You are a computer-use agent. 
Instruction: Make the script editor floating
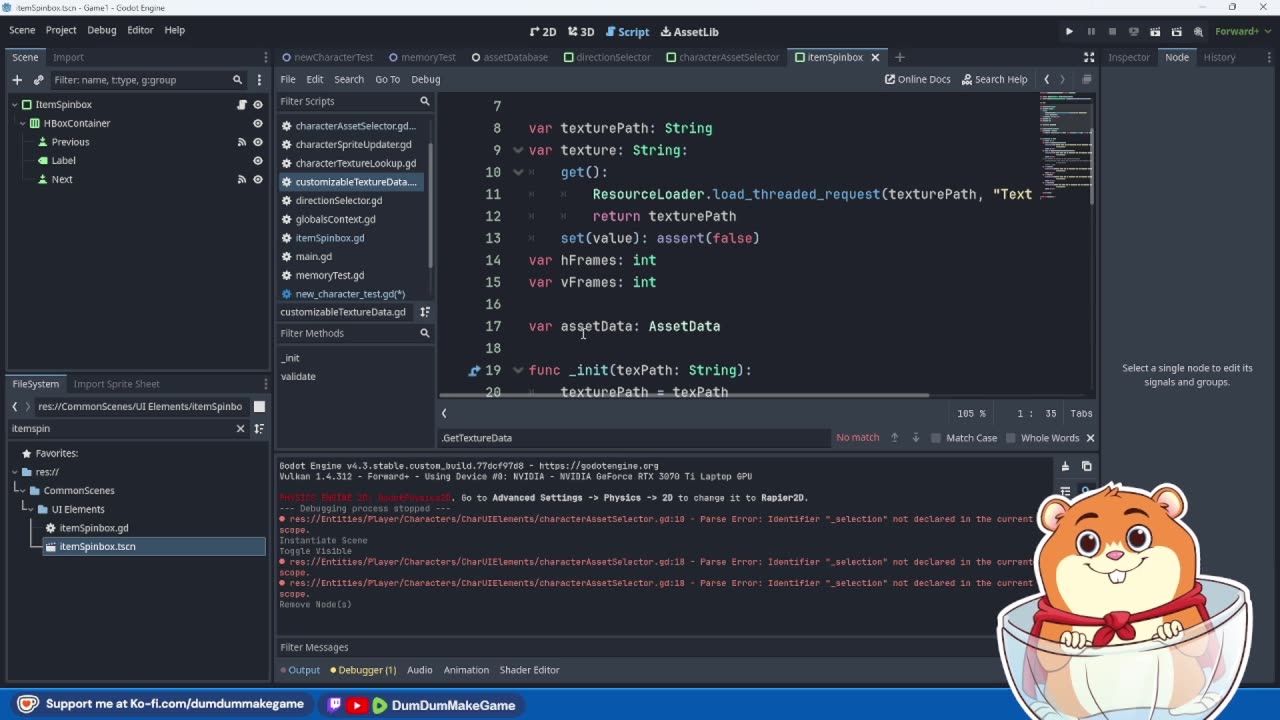(1086, 80)
